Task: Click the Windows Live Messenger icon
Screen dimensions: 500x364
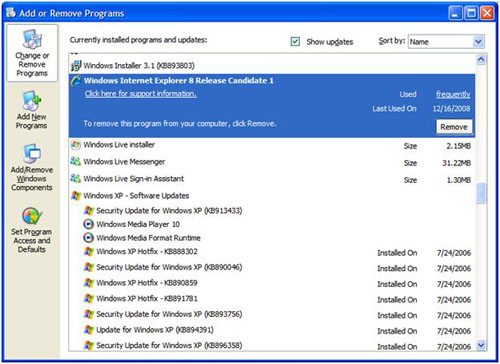Action: coord(76,162)
